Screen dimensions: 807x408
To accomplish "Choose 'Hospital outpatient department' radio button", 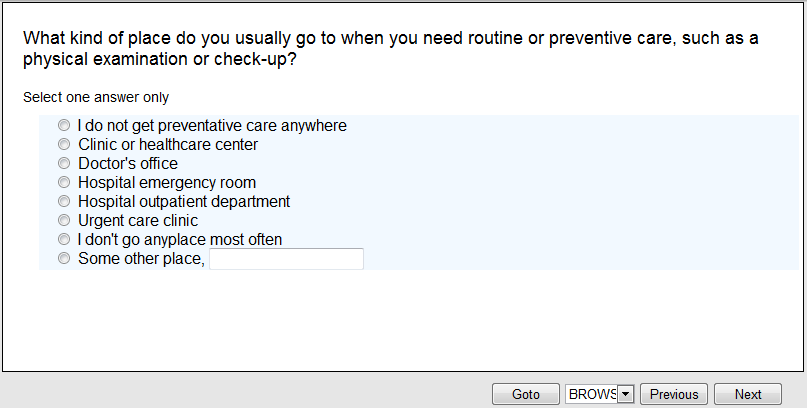I will coord(65,202).
